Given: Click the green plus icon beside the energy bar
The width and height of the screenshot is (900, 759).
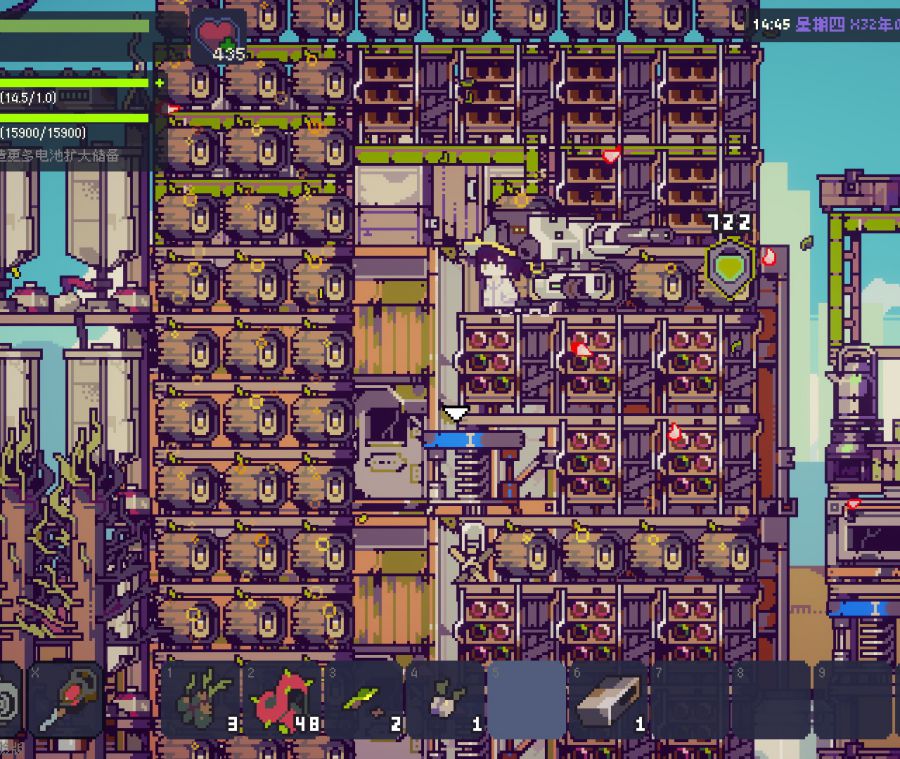Looking at the screenshot, I should click(x=160, y=83).
